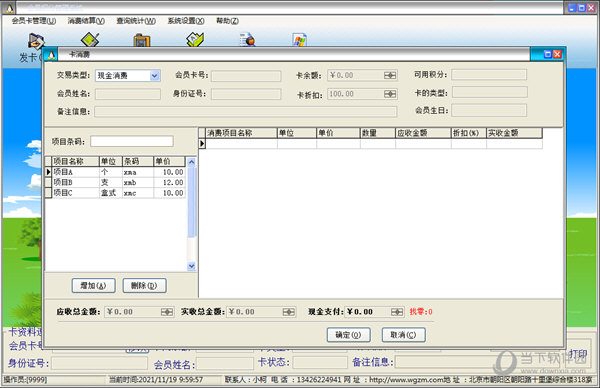Click the 折扣(%) column header

[x=469, y=133]
